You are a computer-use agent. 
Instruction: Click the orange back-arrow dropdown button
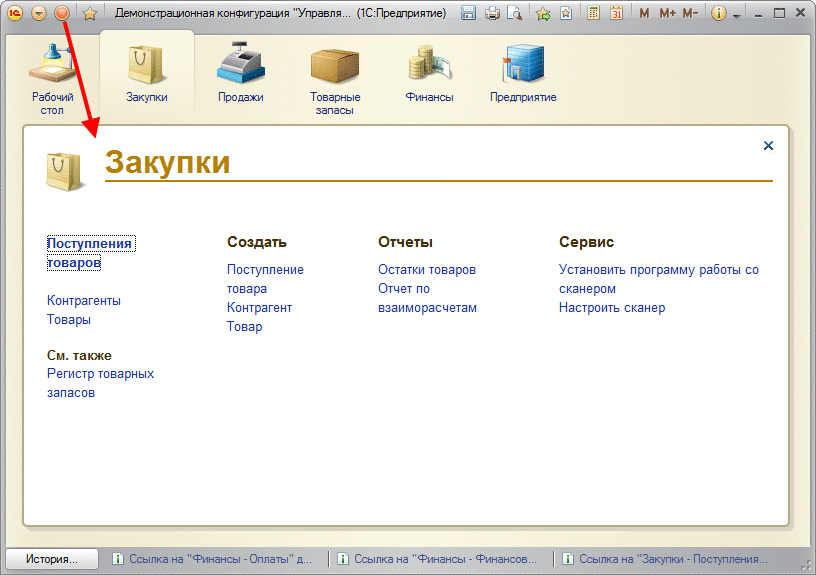(39, 13)
